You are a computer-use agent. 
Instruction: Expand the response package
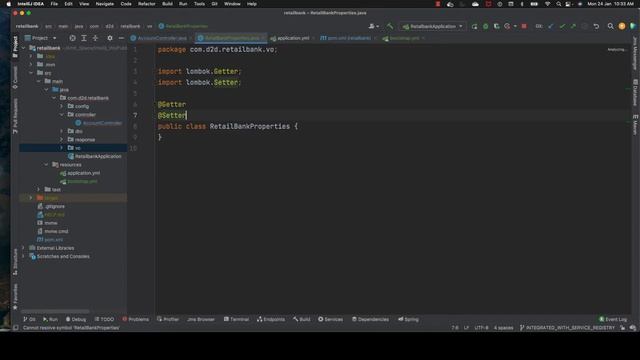pyautogui.click(x=62, y=140)
